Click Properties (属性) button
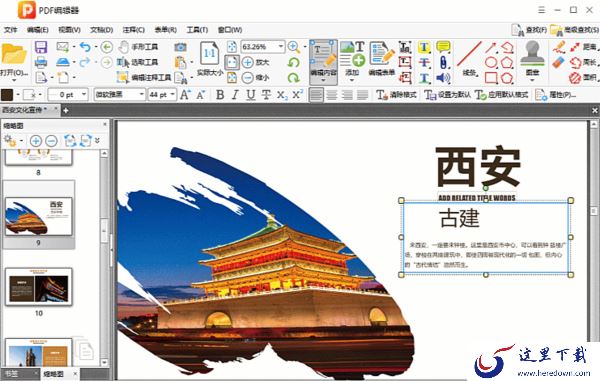Screen dimensions: 600x381 555,94
